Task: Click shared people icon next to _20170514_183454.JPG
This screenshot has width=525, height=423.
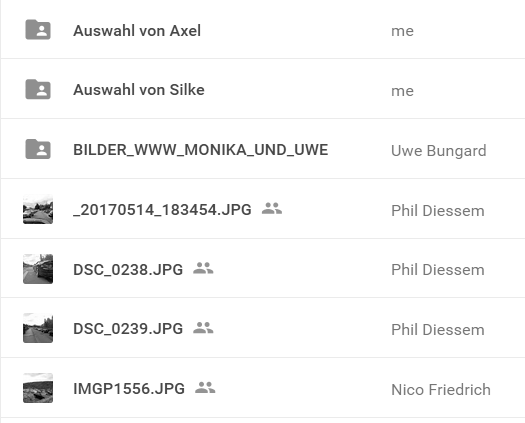Action: point(272,208)
